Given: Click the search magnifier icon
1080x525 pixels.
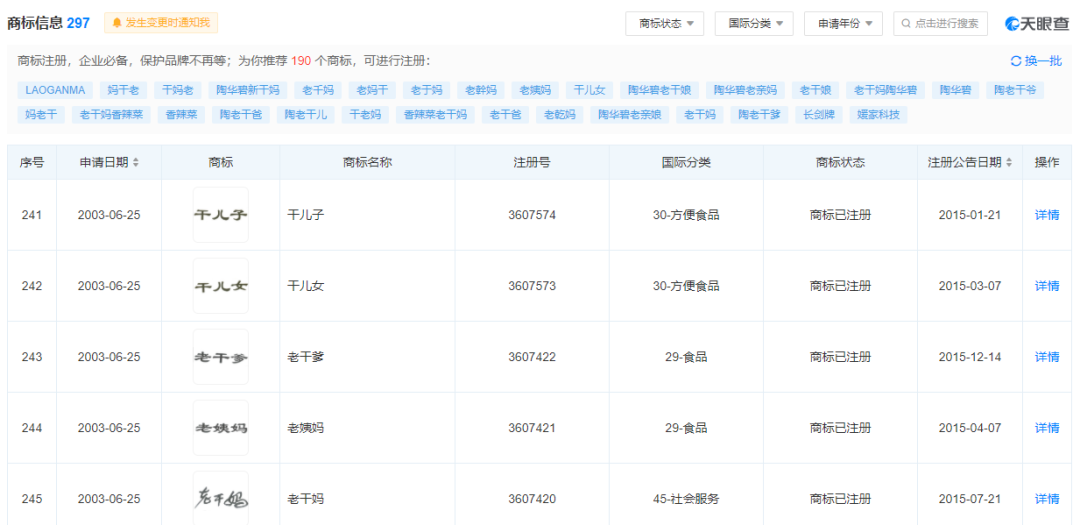Looking at the screenshot, I should tap(906, 23).
